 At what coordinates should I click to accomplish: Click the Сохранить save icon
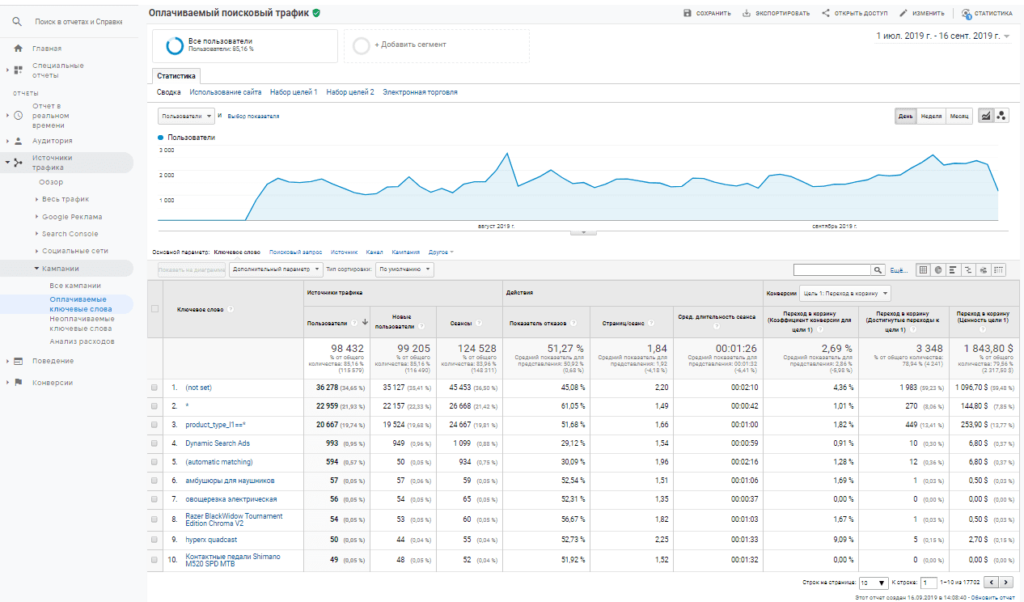687,13
